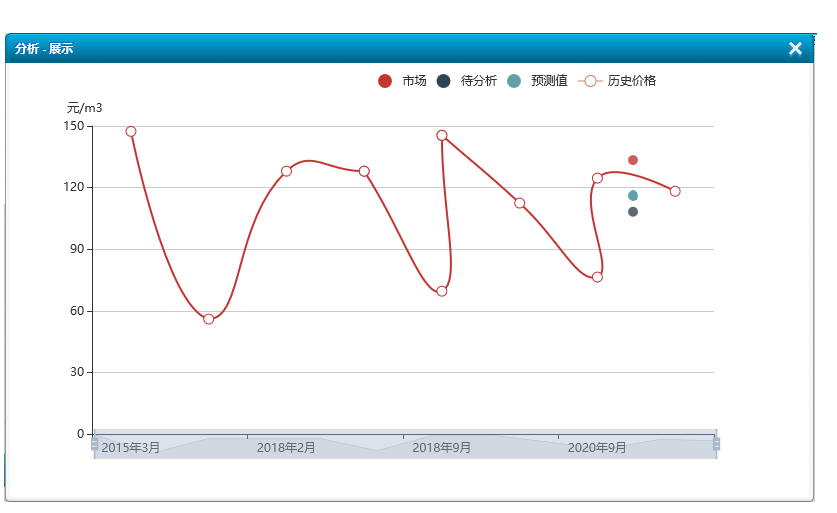Click the 2015年3月 label in zoom bar
837x513 pixels.
131,448
